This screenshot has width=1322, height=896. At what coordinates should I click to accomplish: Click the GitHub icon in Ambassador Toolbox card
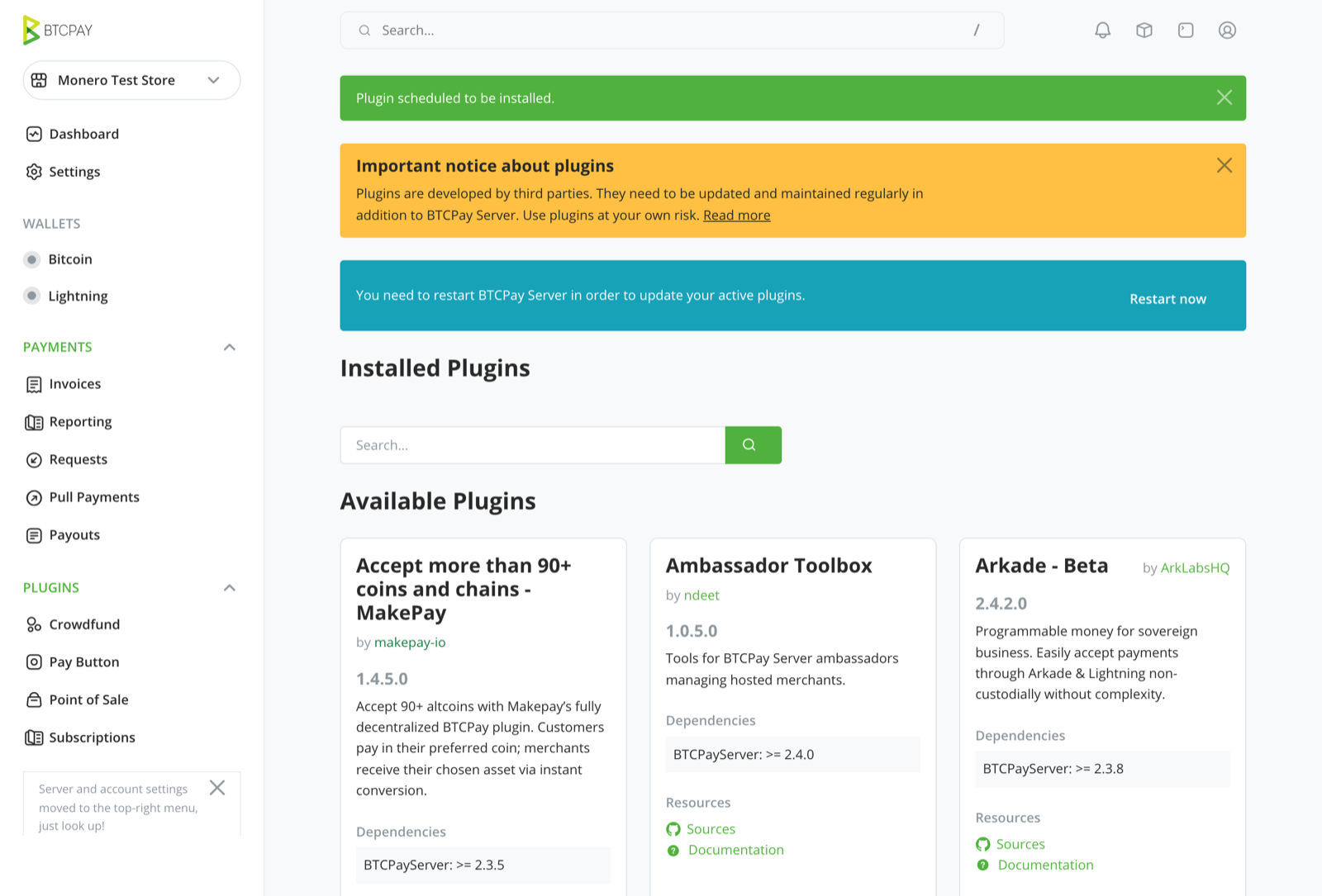click(x=673, y=829)
